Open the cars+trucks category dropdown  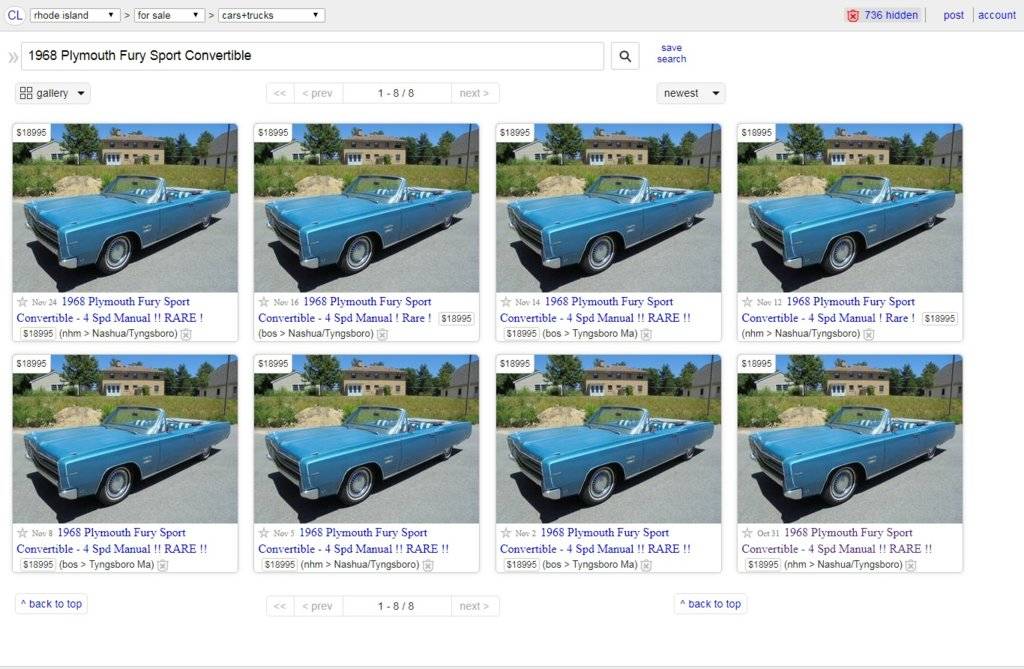click(x=270, y=15)
